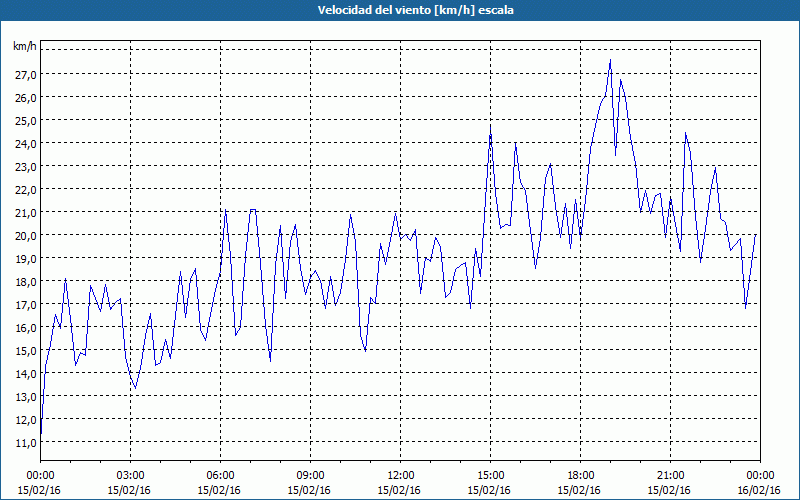Click the 16,0 y-axis value
Image resolution: width=800 pixels, height=500 pixels.
click(x=25, y=328)
